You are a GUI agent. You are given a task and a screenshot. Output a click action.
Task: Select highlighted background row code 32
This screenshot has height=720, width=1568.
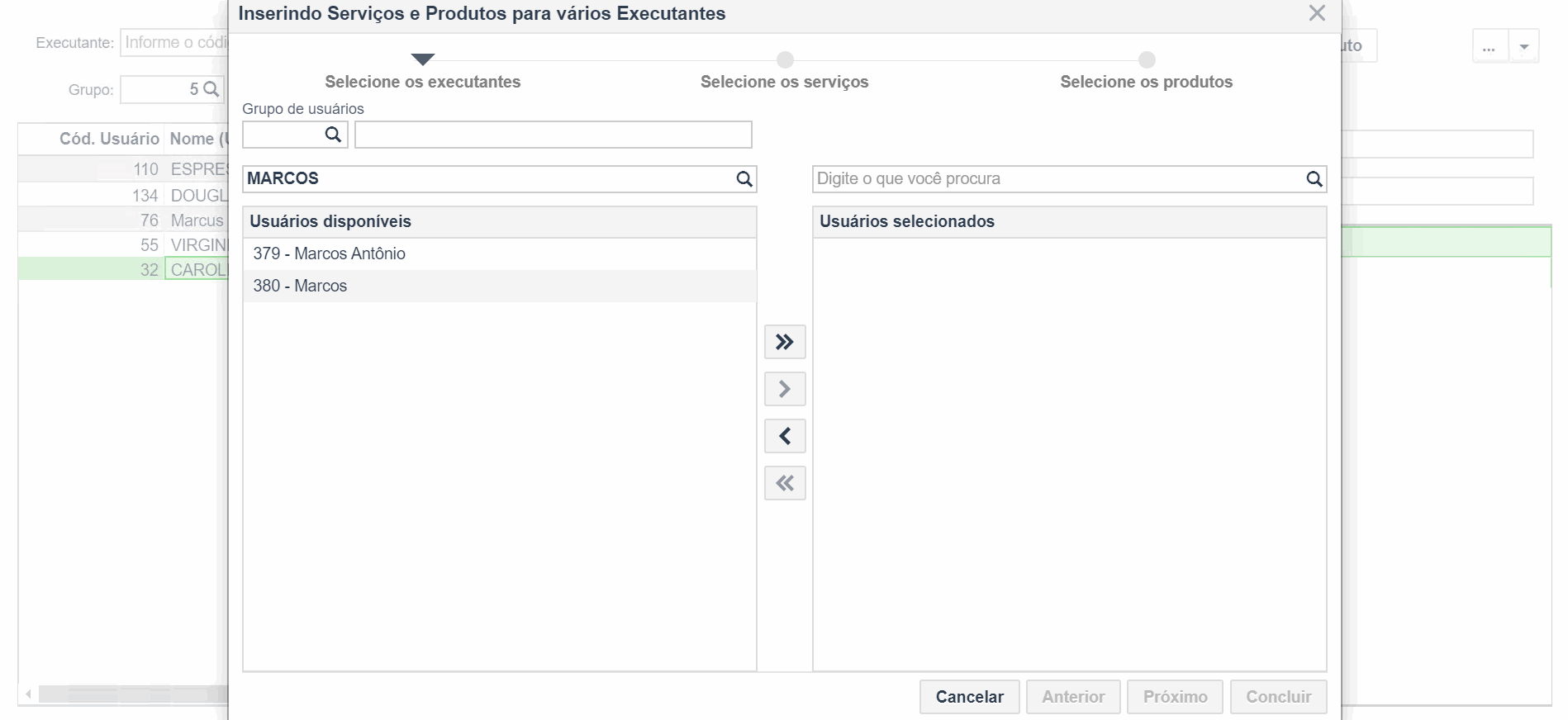pyautogui.click(x=123, y=270)
